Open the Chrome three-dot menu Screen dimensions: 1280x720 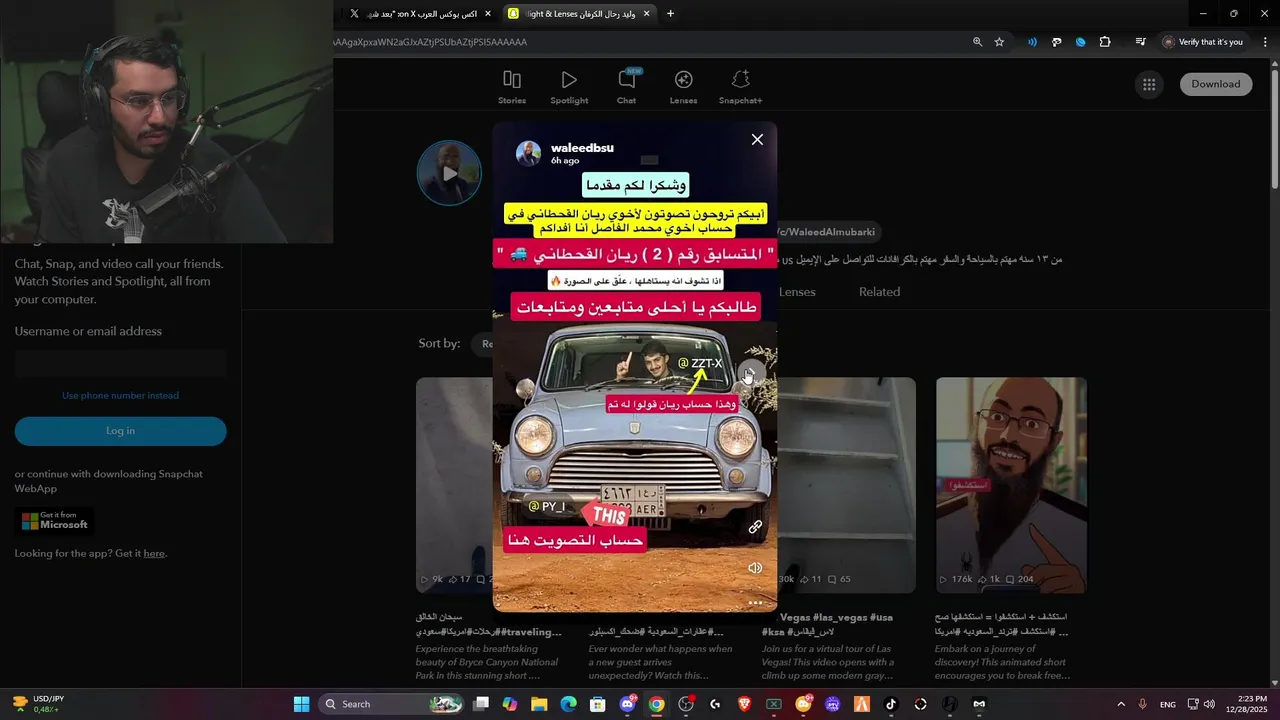click(x=1264, y=42)
